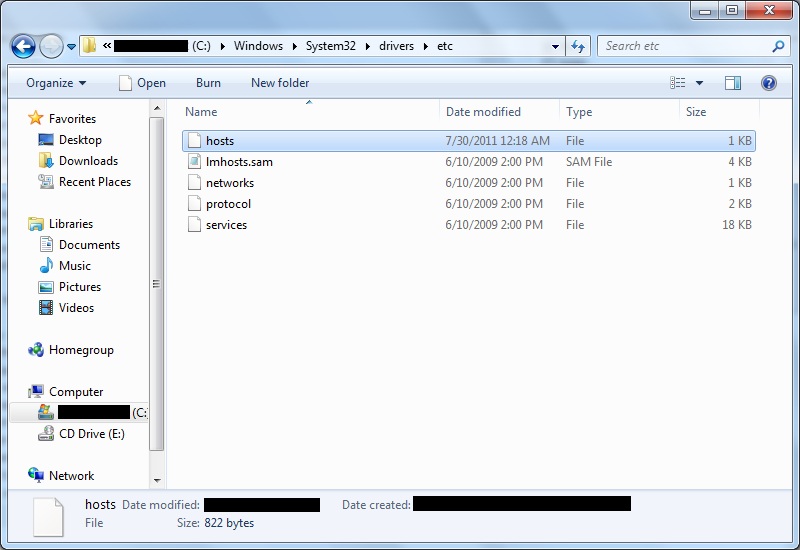Click the Change your view icon
This screenshot has width=800, height=550.
678,83
